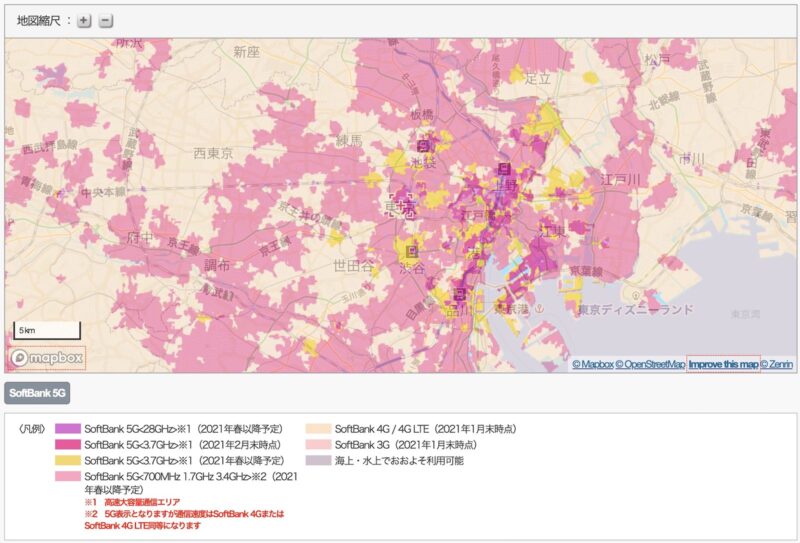Zoom out with the minus scale button
The width and height of the screenshot is (800, 543).
coord(106,21)
